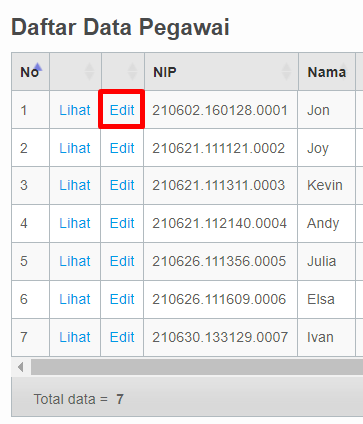Click sort arrows in the Lihat column header
363x424 pixels.
pos(89,72)
